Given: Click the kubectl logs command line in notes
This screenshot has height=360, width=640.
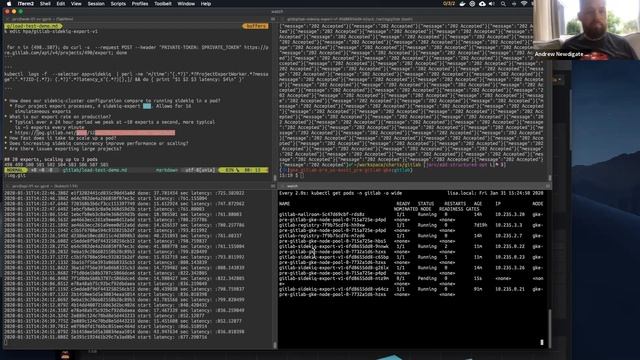Looking at the screenshot, I should click(x=136, y=77).
